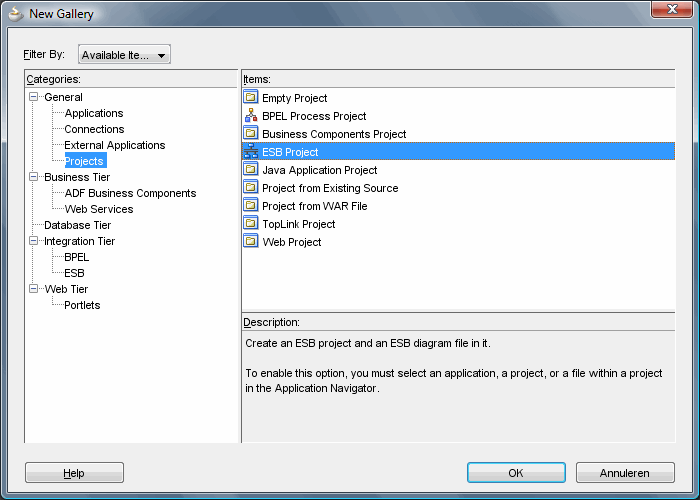Select the Business Tier category

point(77,177)
